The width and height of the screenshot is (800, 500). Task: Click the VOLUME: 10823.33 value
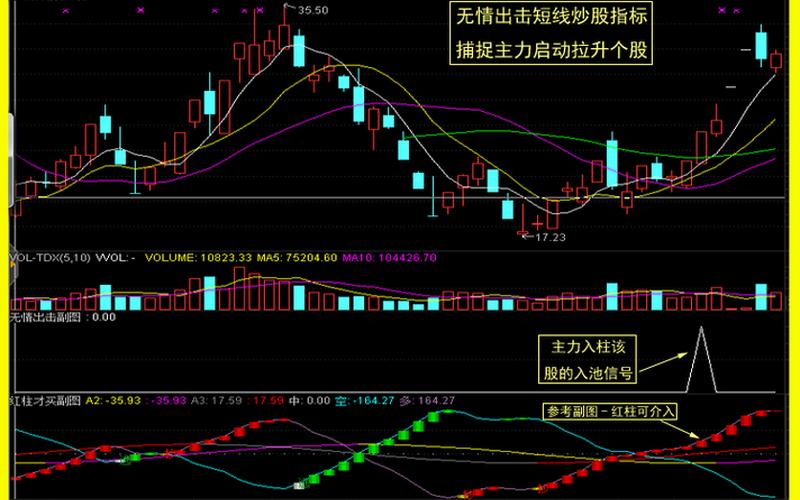tap(198, 258)
